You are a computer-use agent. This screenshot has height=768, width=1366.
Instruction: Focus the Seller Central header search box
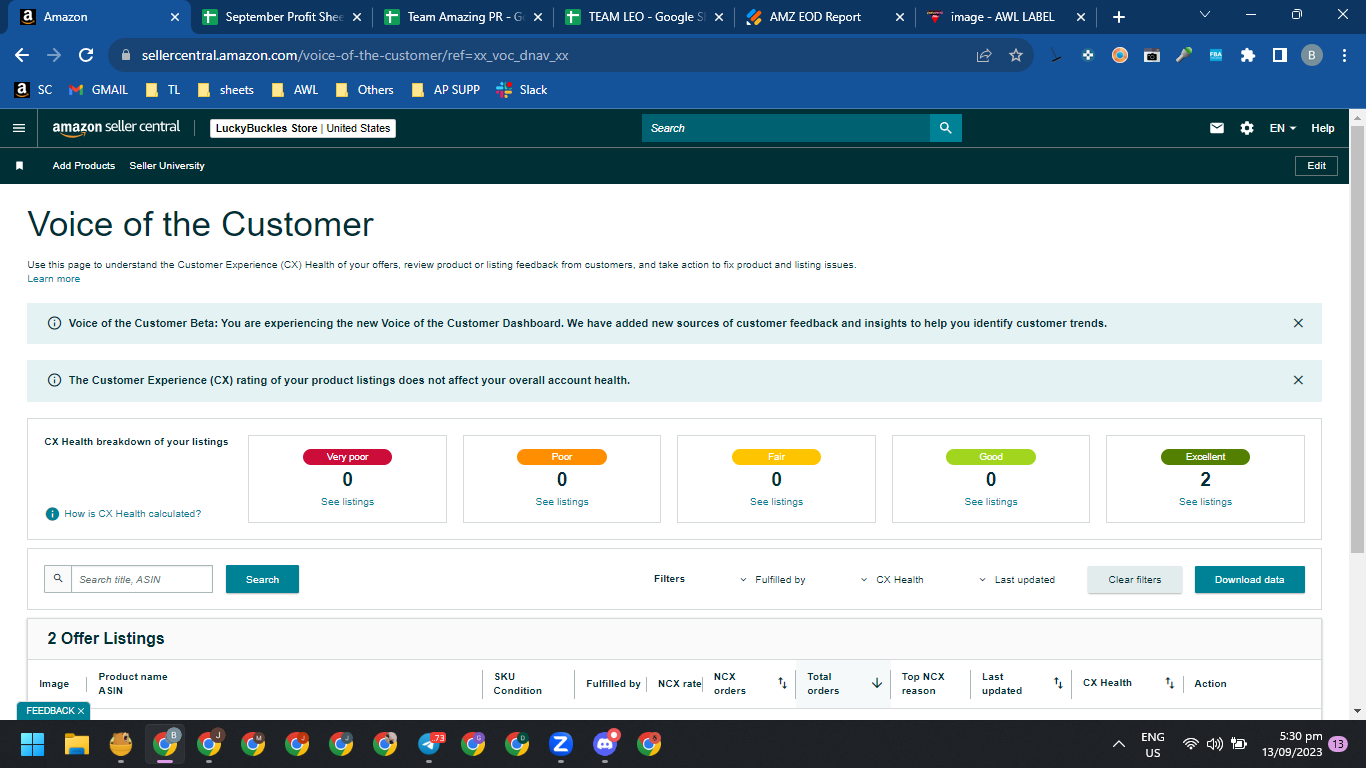point(786,128)
